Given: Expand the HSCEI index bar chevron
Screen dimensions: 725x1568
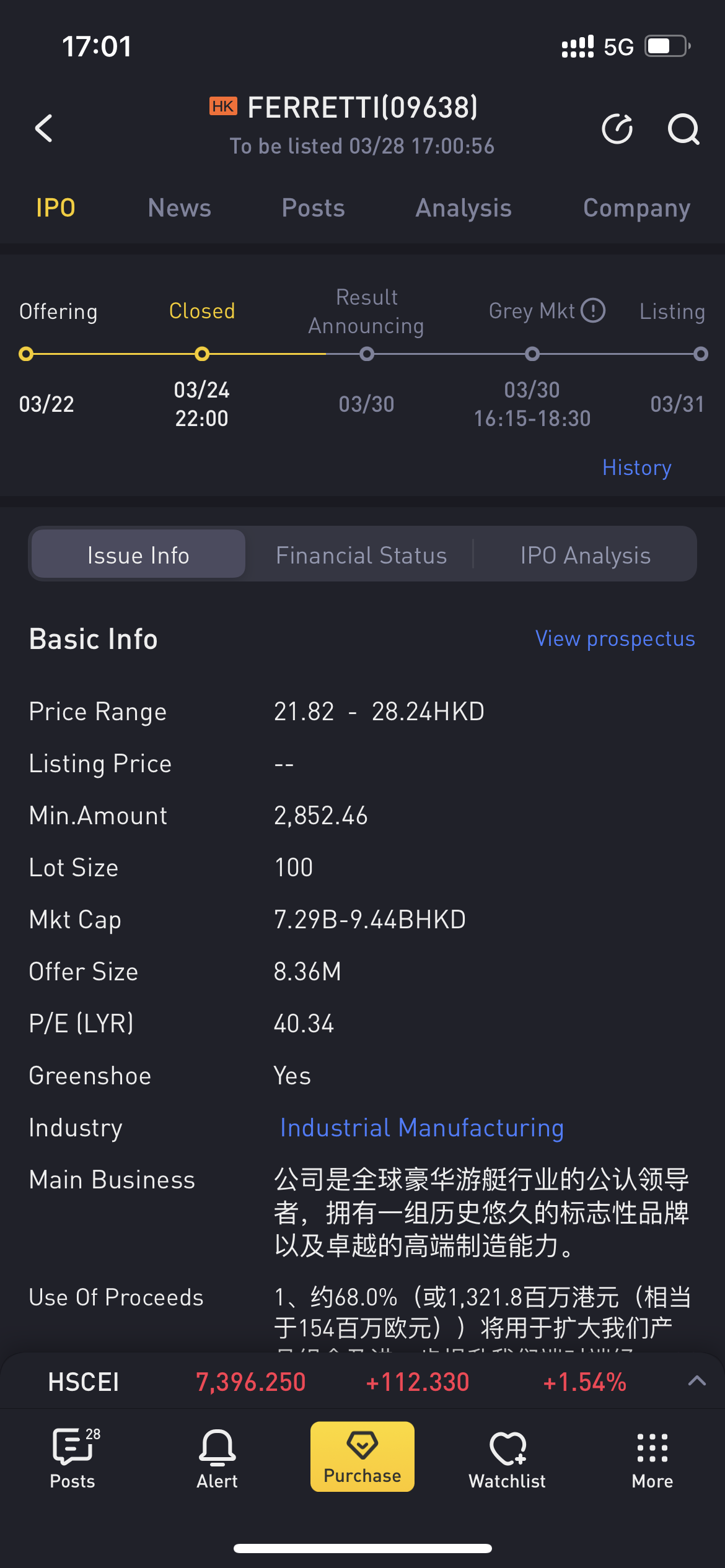Looking at the screenshot, I should (x=697, y=1380).
